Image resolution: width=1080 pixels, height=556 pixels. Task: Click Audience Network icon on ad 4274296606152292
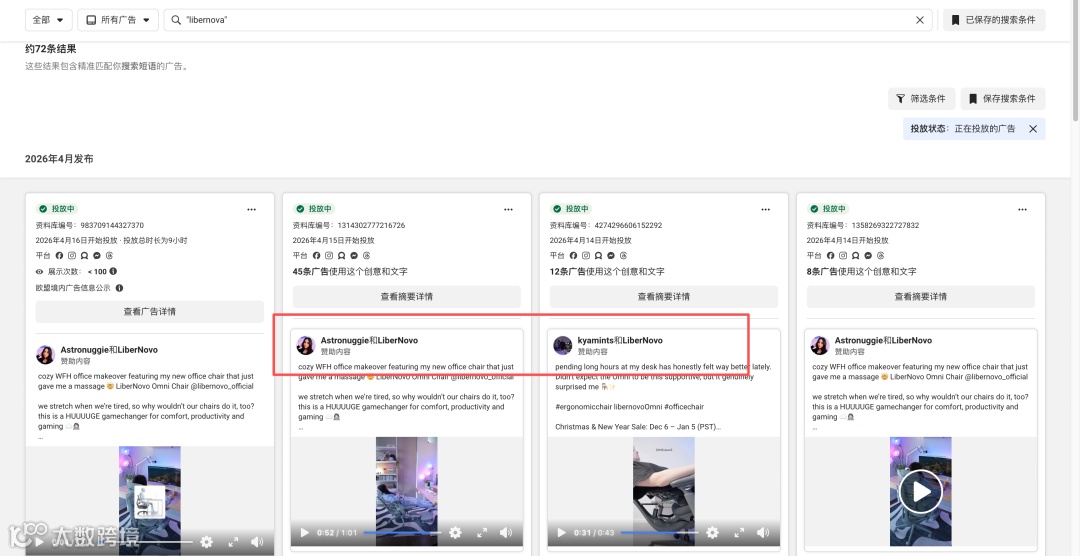[599, 256]
